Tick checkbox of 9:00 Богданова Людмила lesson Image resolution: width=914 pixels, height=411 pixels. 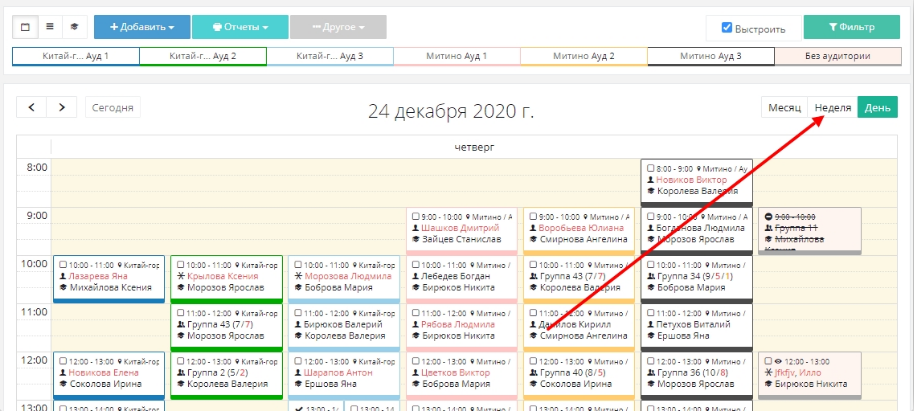(x=651, y=216)
